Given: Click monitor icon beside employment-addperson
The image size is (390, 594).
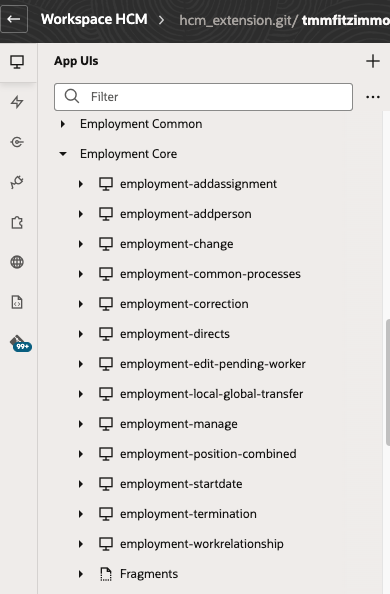Looking at the screenshot, I should [x=106, y=214].
